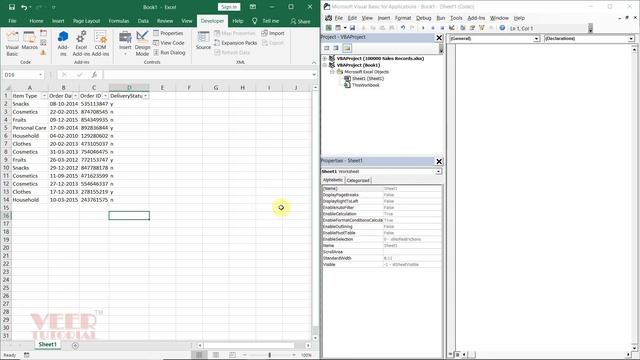Click the Reset stop icon in VBA toolbar
Image resolution: width=640 pixels, height=360 pixels.
442,28
